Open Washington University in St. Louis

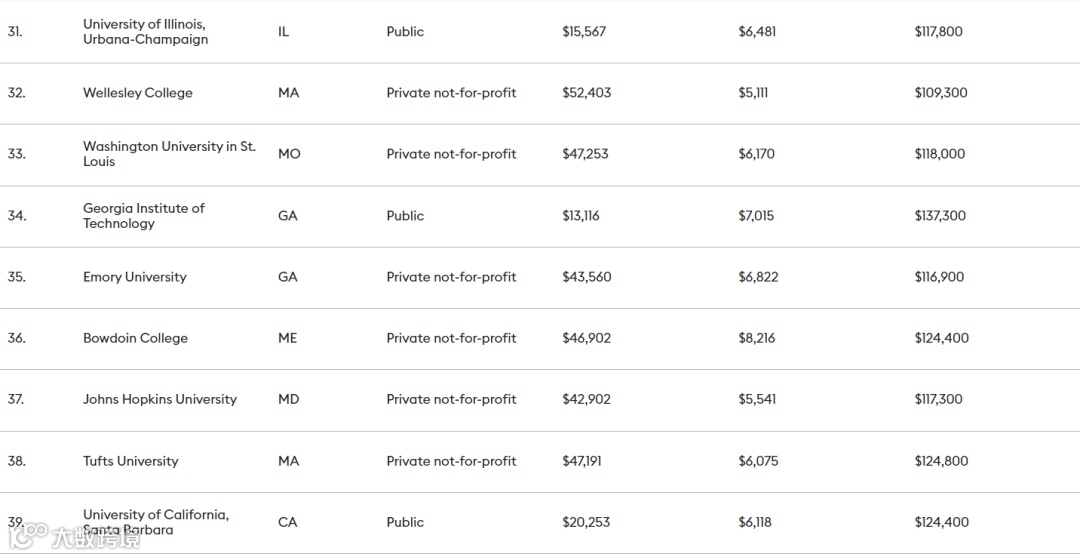168,154
